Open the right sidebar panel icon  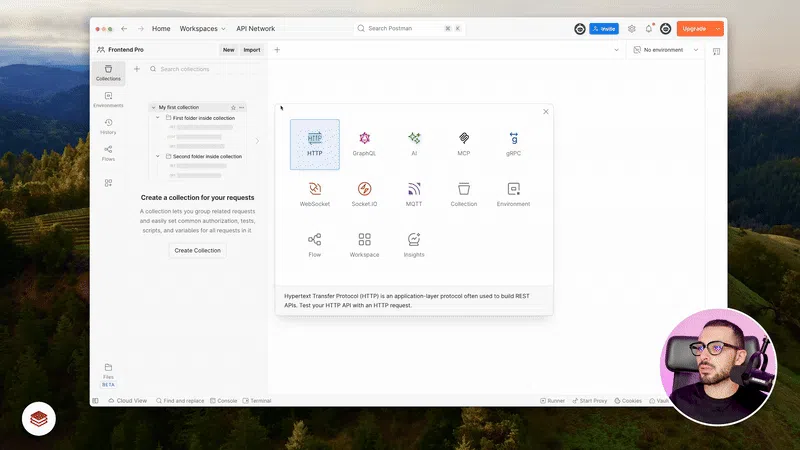(x=716, y=51)
